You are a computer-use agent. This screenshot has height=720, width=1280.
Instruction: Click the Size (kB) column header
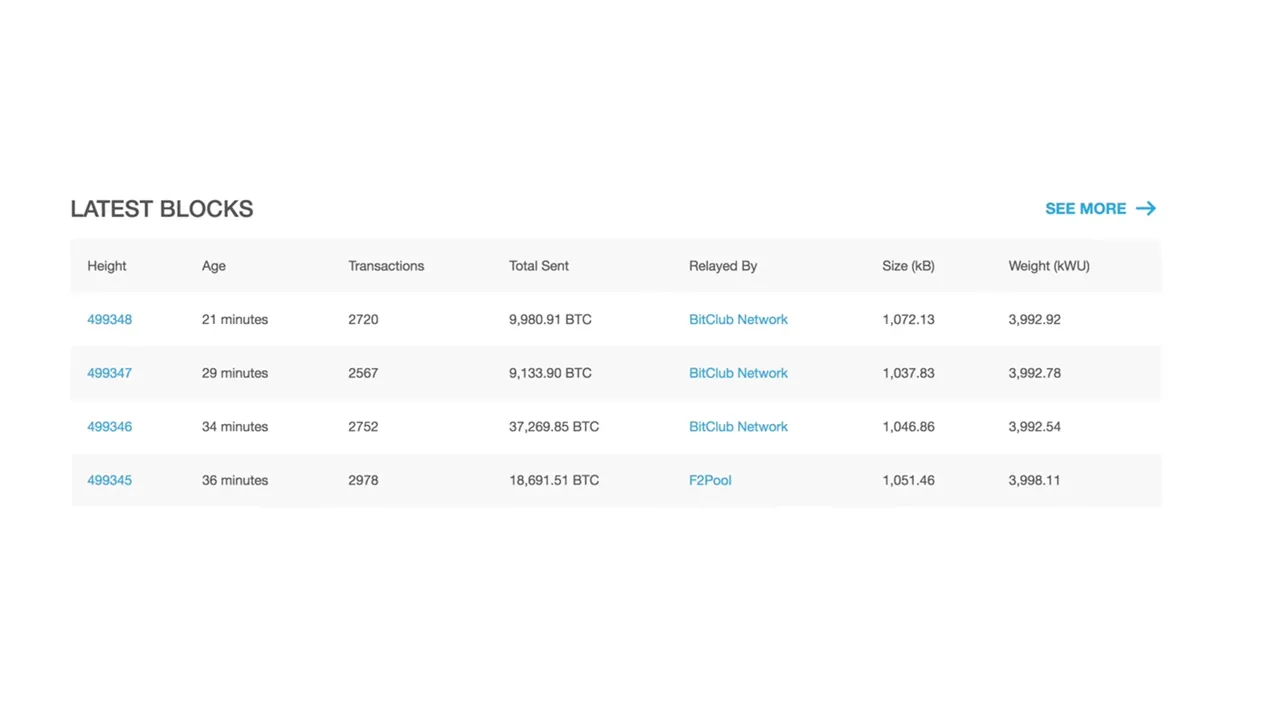[908, 266]
